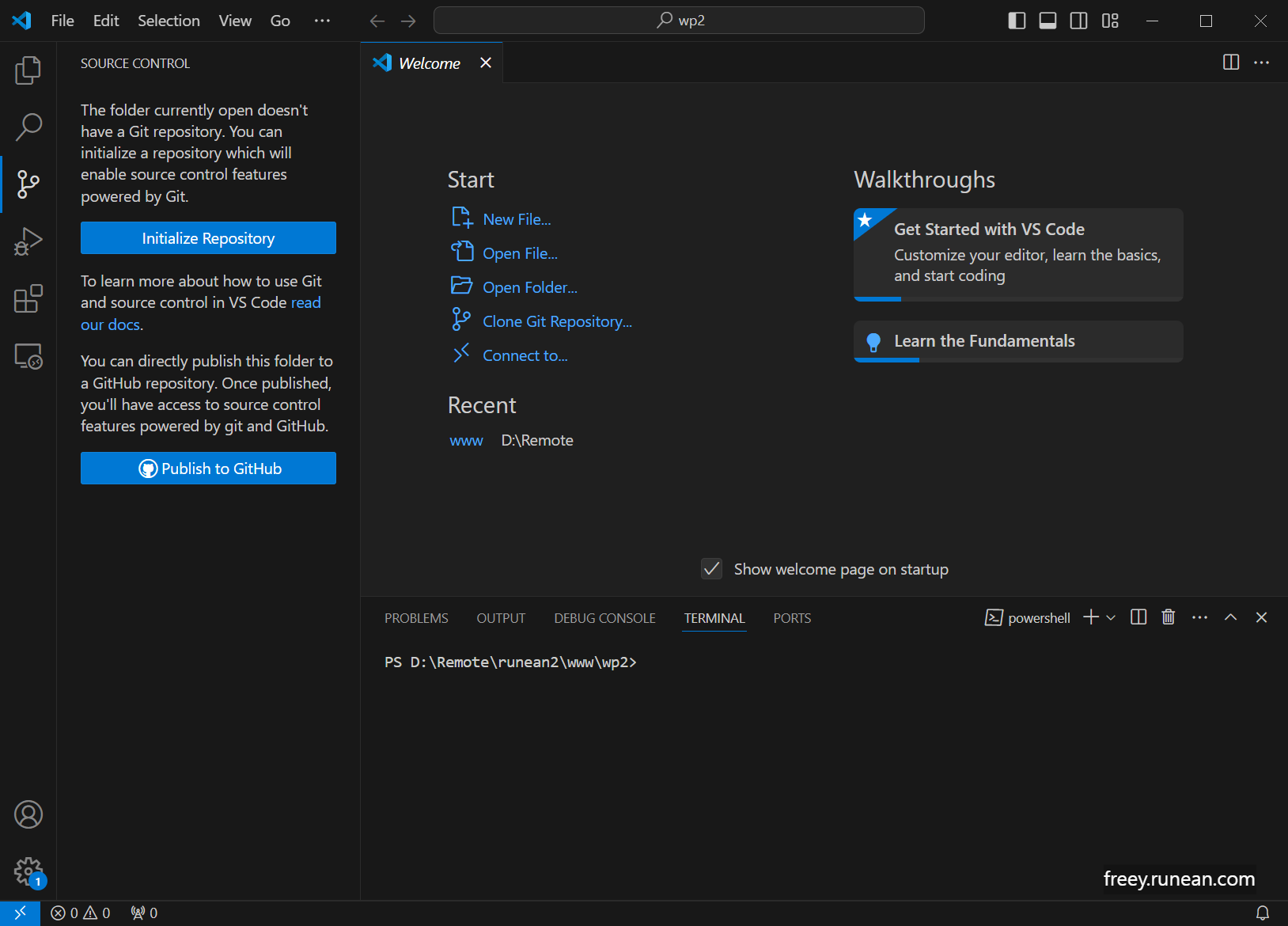Open the Selection menu
Image resolution: width=1288 pixels, height=926 pixels.
tap(169, 21)
